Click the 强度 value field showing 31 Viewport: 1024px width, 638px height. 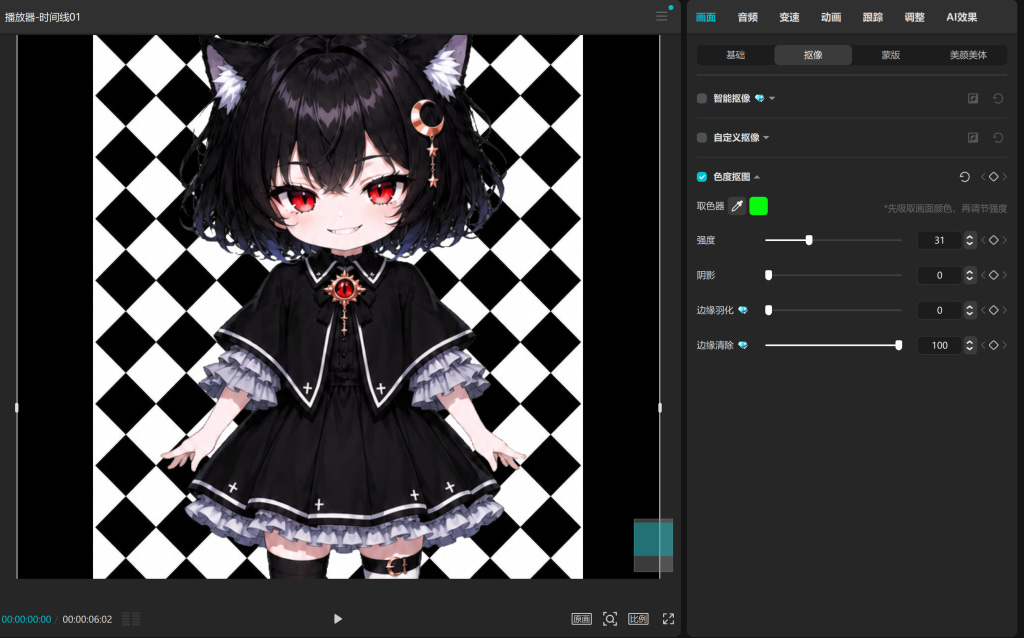940,240
